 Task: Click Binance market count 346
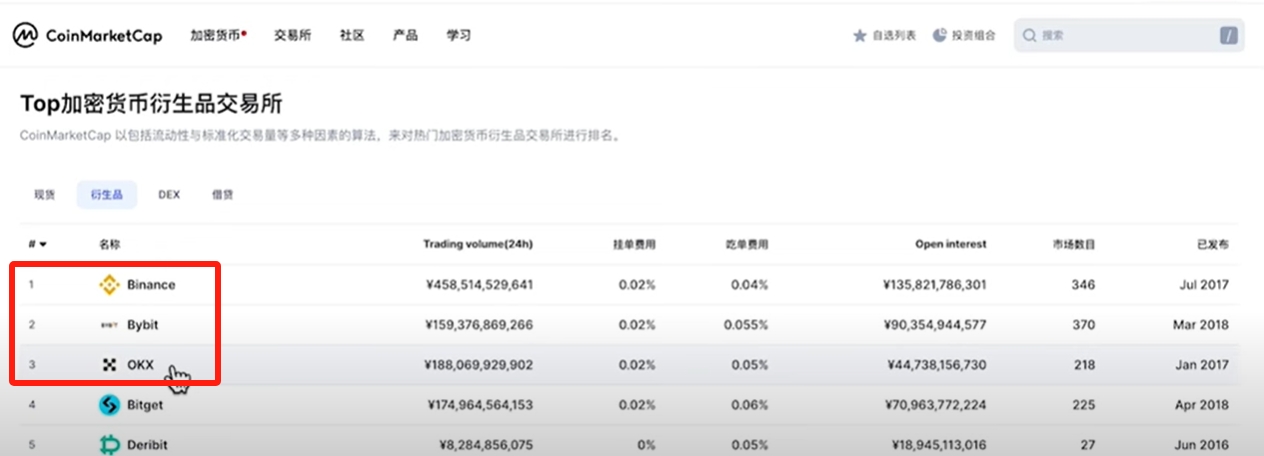[x=1084, y=285]
